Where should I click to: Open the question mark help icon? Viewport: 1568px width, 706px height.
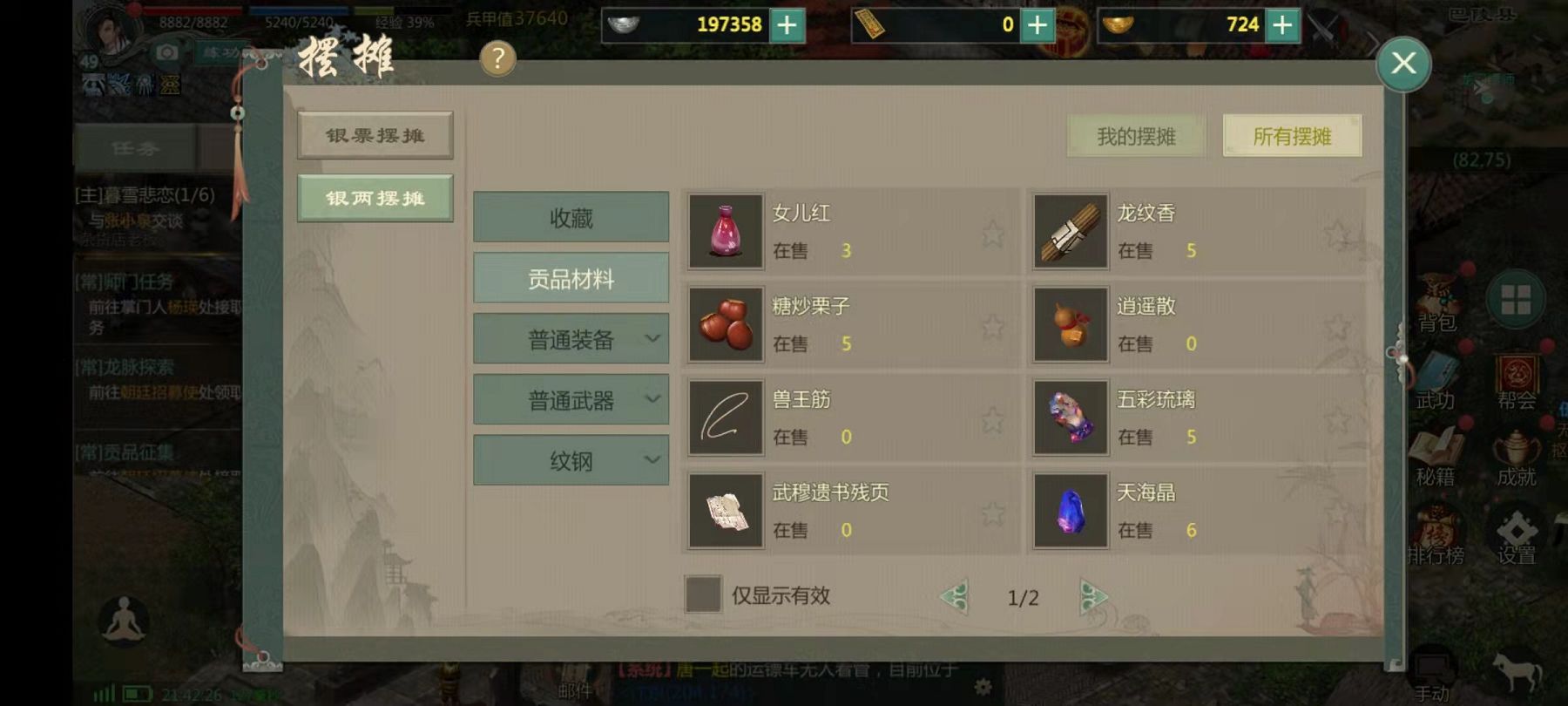coord(497,58)
